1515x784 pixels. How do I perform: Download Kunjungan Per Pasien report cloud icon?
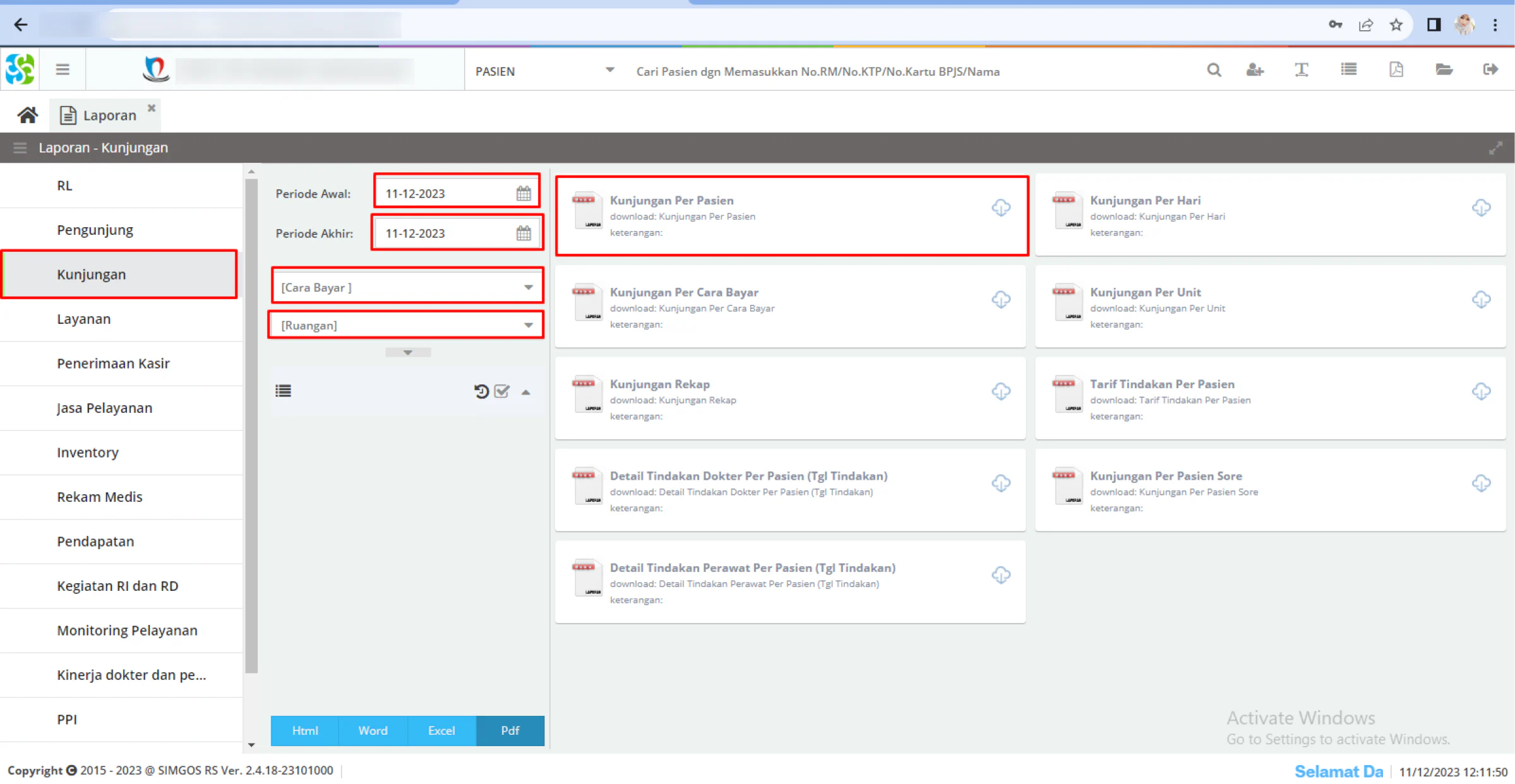click(1001, 208)
